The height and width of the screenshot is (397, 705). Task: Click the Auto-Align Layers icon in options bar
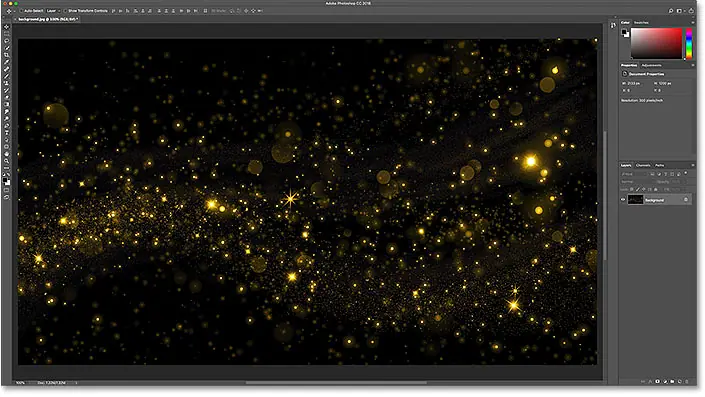click(x=205, y=10)
